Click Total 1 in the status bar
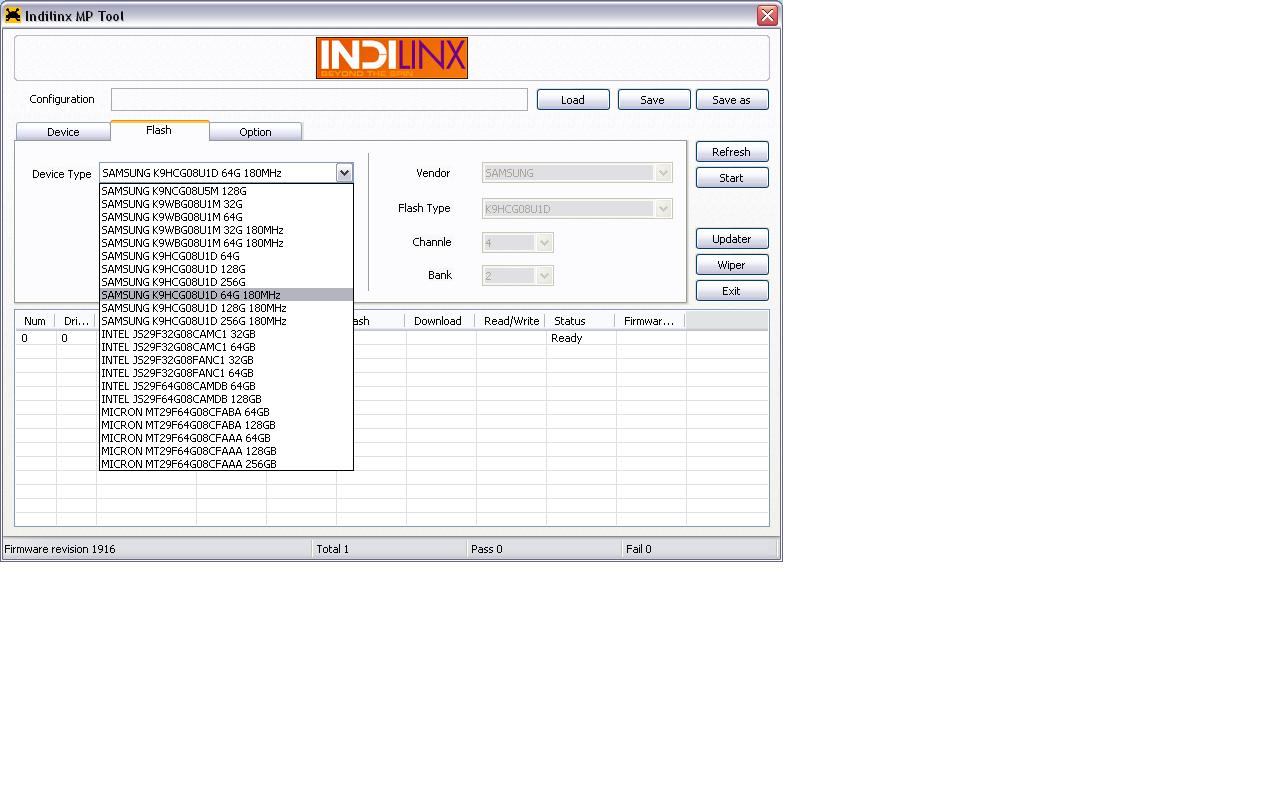 pos(333,549)
